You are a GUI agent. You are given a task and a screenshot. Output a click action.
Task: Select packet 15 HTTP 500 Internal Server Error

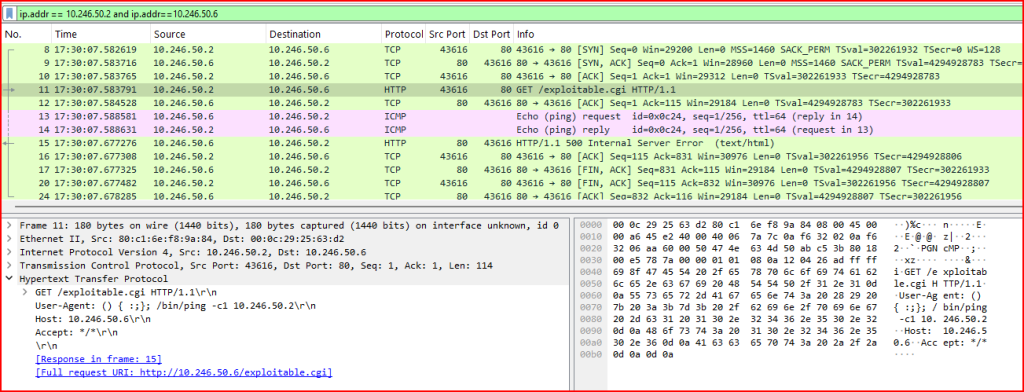(512, 143)
